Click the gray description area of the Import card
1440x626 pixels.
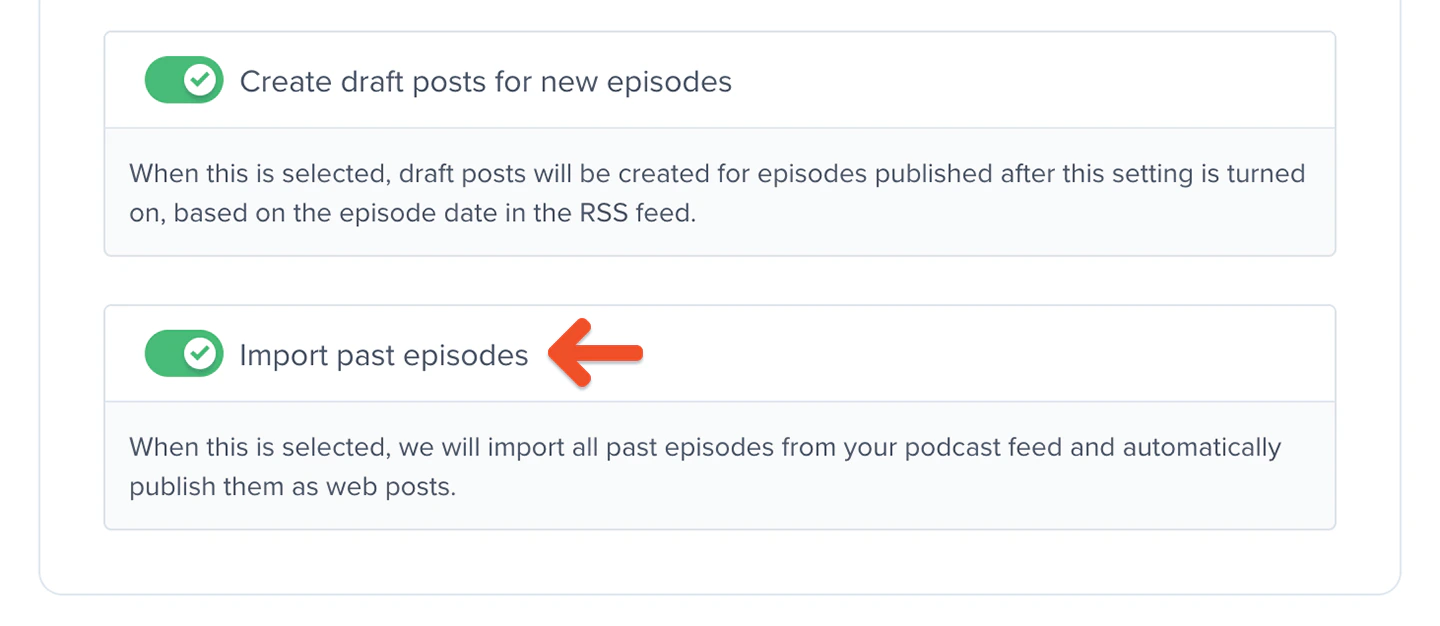[720, 466]
